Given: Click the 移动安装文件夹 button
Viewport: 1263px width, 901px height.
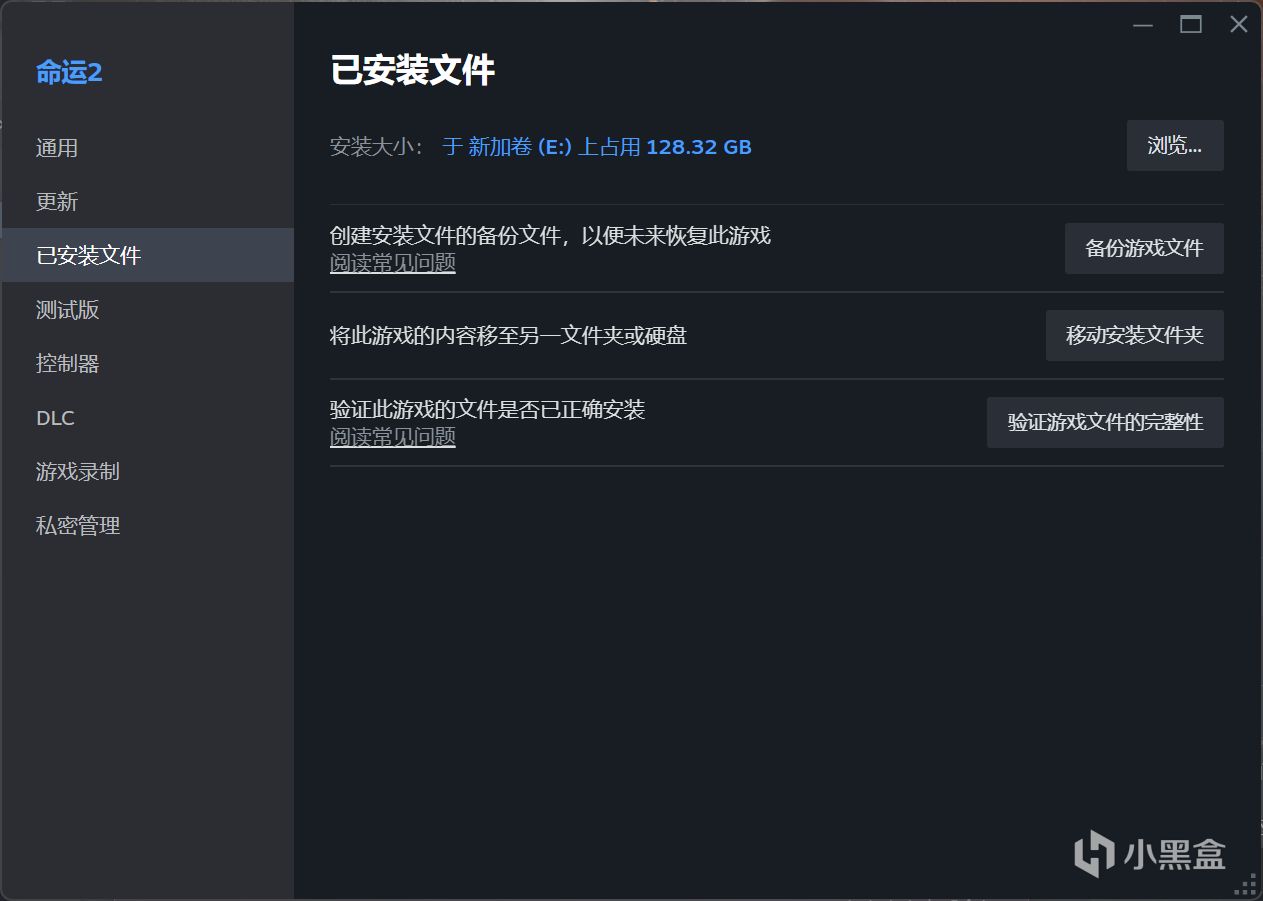Looking at the screenshot, I should [1134, 336].
